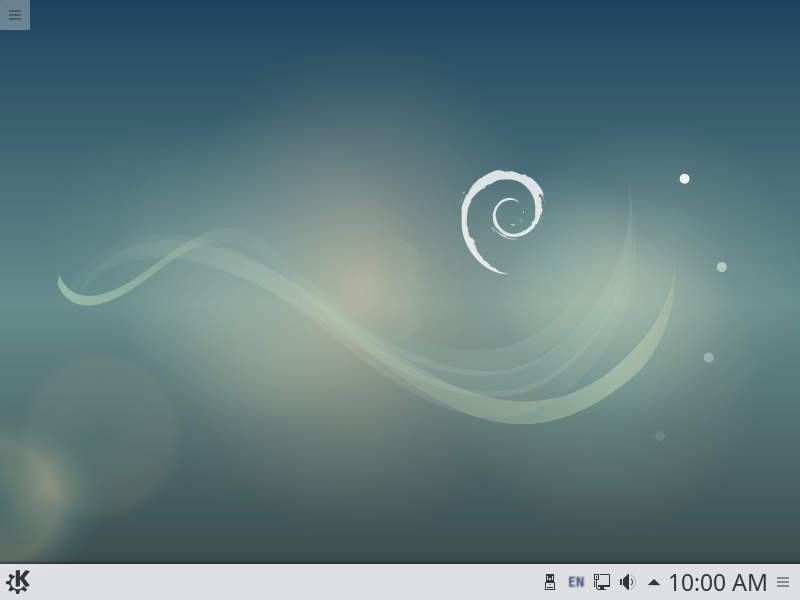Click the third dot in the wallpaper arc
The image size is (800, 600).
pyautogui.click(x=708, y=358)
